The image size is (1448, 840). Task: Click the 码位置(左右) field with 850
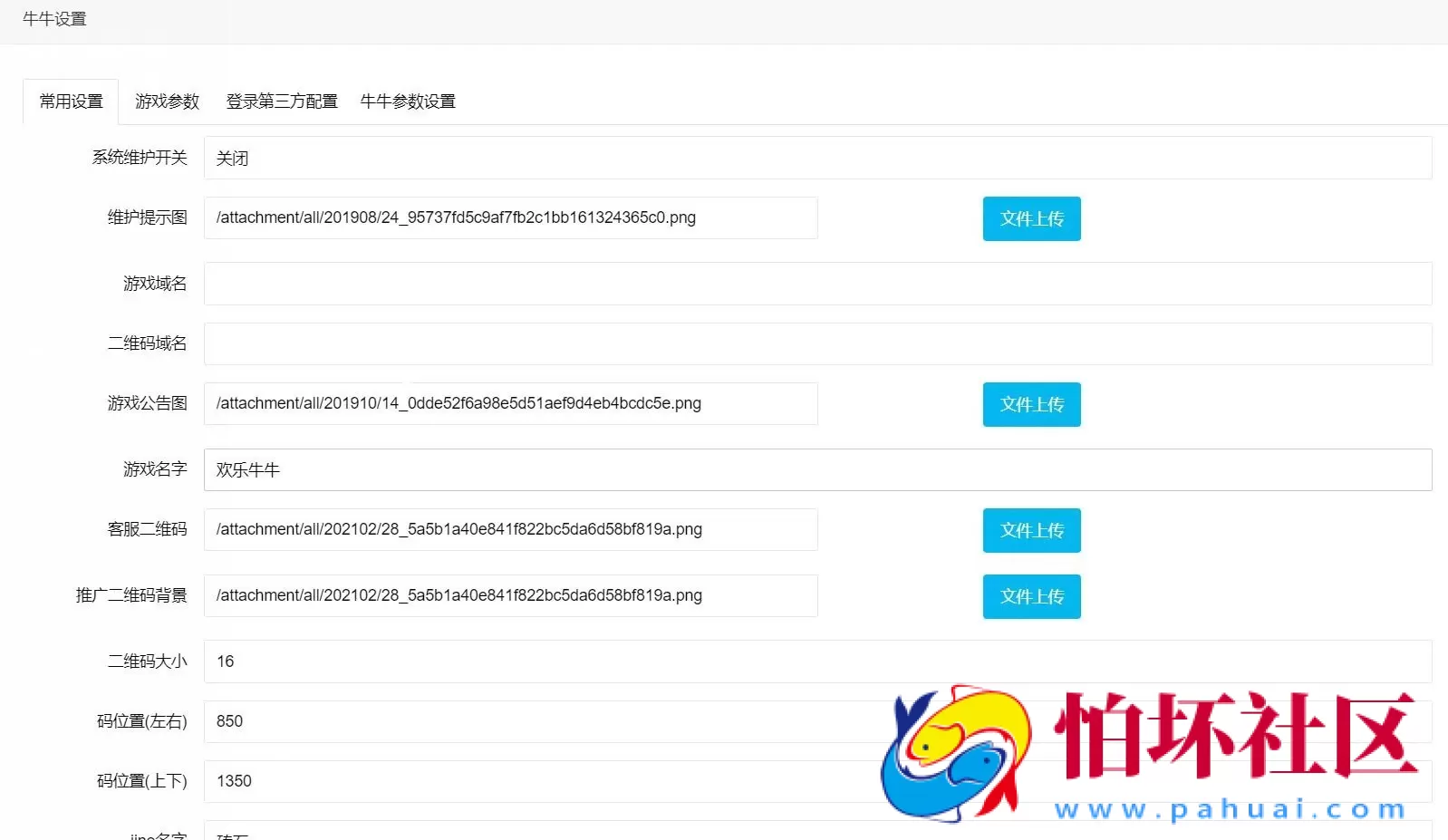click(817, 721)
